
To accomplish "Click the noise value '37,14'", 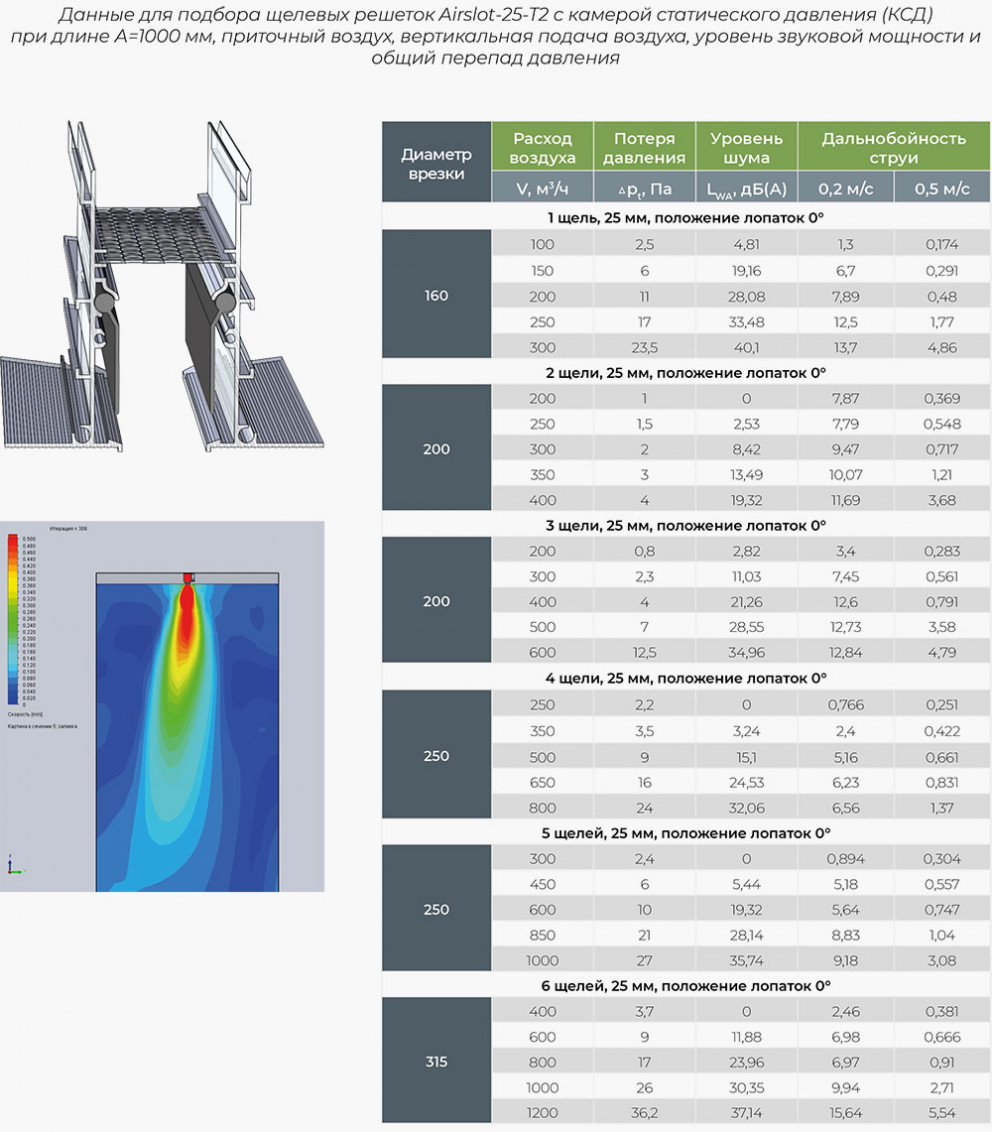I will (746, 1113).
